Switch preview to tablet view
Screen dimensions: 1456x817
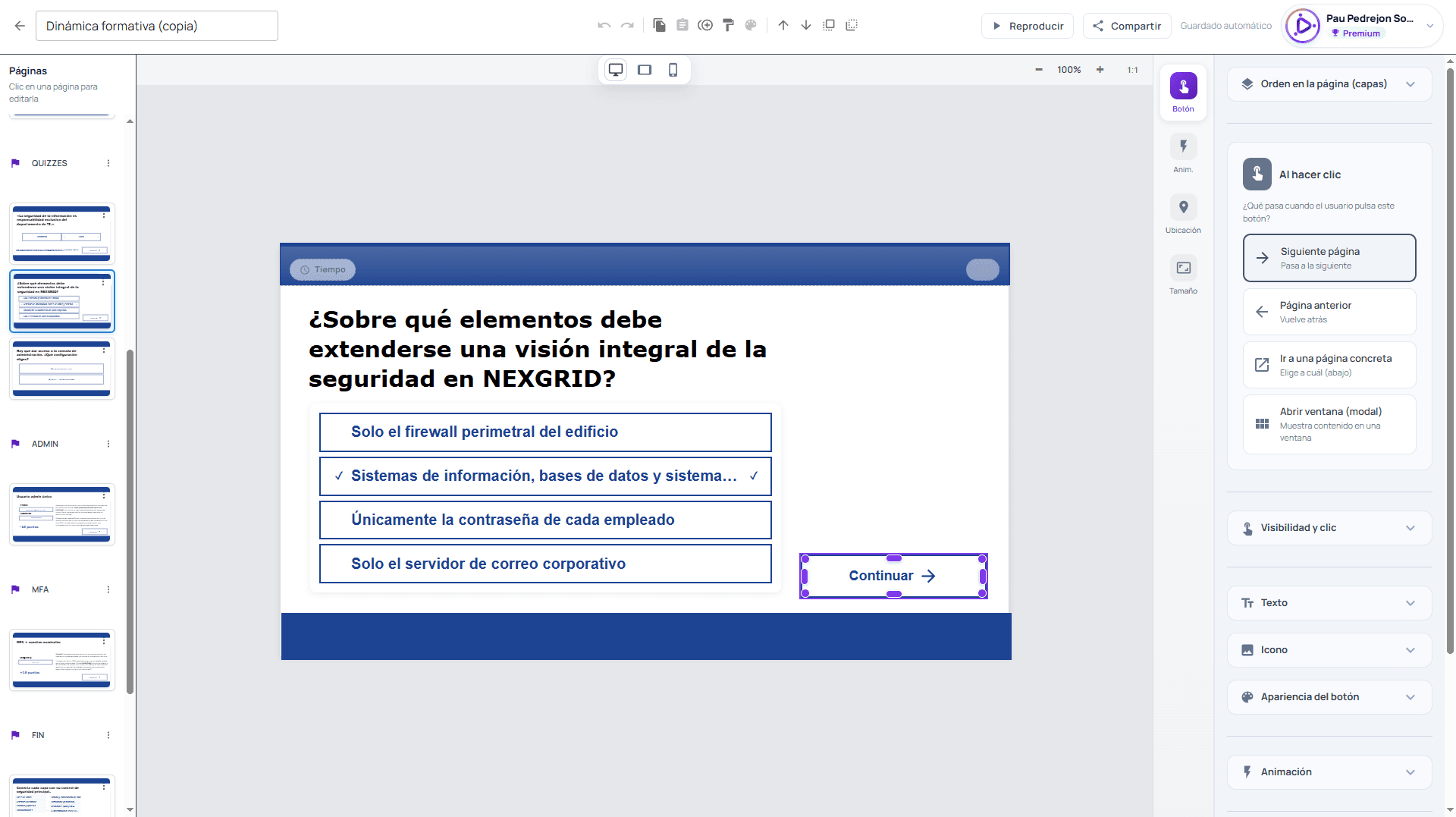[645, 70]
